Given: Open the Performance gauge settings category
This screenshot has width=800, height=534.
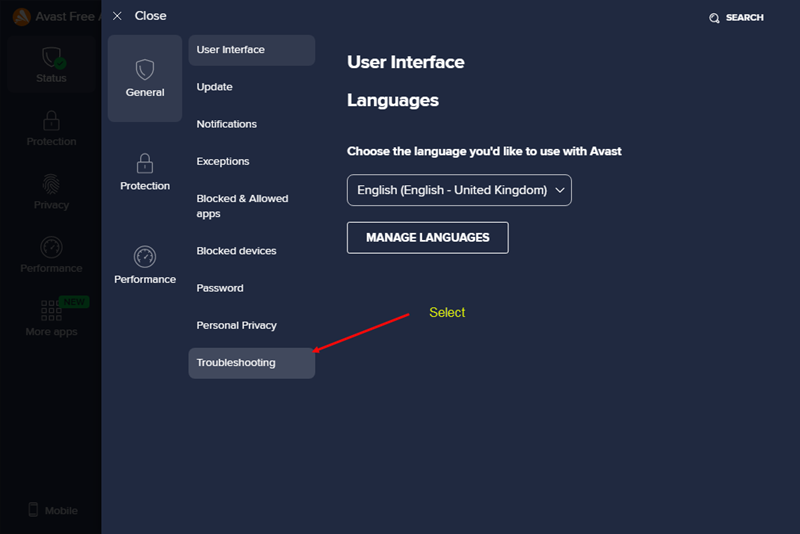Looking at the screenshot, I should click(x=145, y=264).
